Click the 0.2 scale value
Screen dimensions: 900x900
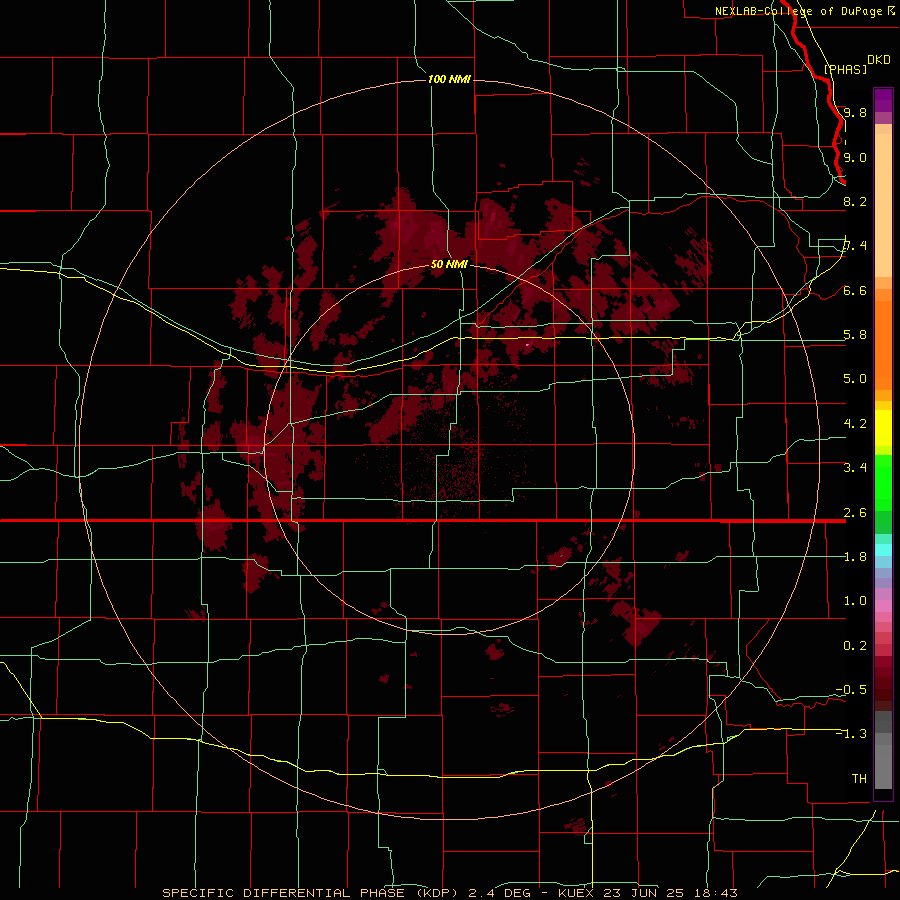[855, 646]
